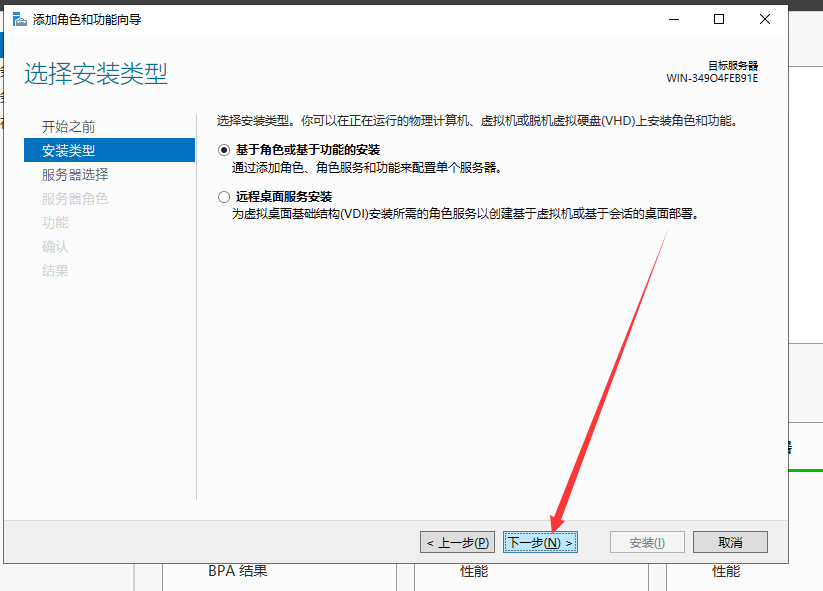Minimize the 添加角色和功能向导 window
This screenshot has width=823, height=591.
(x=672, y=19)
